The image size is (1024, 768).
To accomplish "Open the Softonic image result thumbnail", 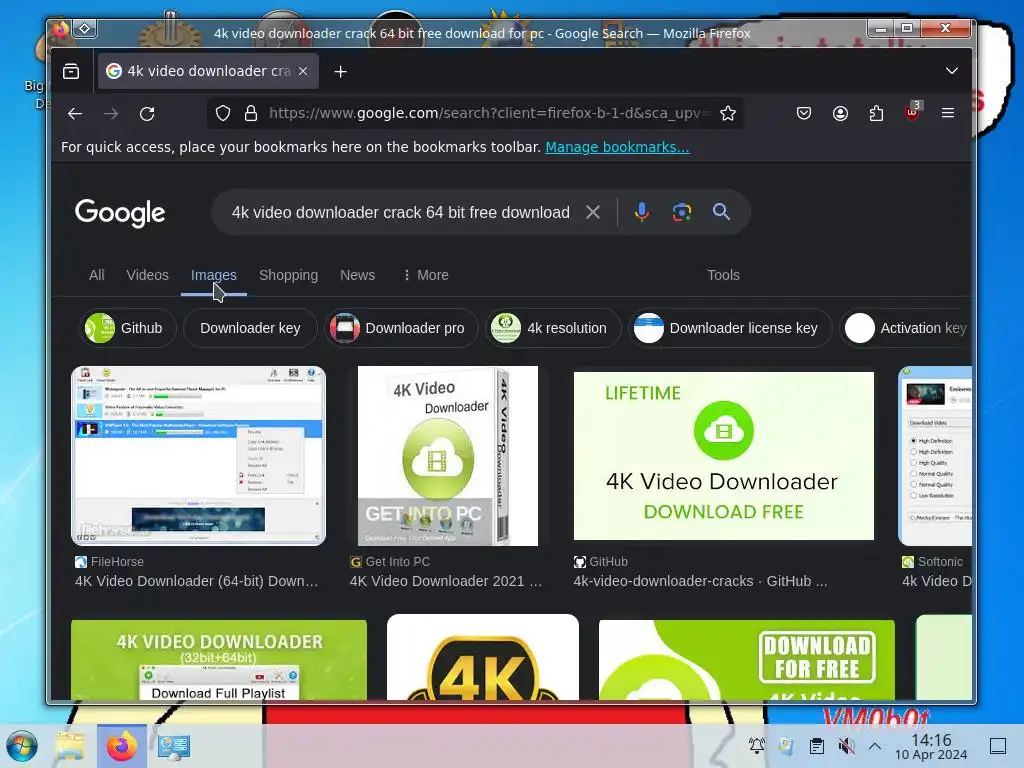I will (935, 456).
